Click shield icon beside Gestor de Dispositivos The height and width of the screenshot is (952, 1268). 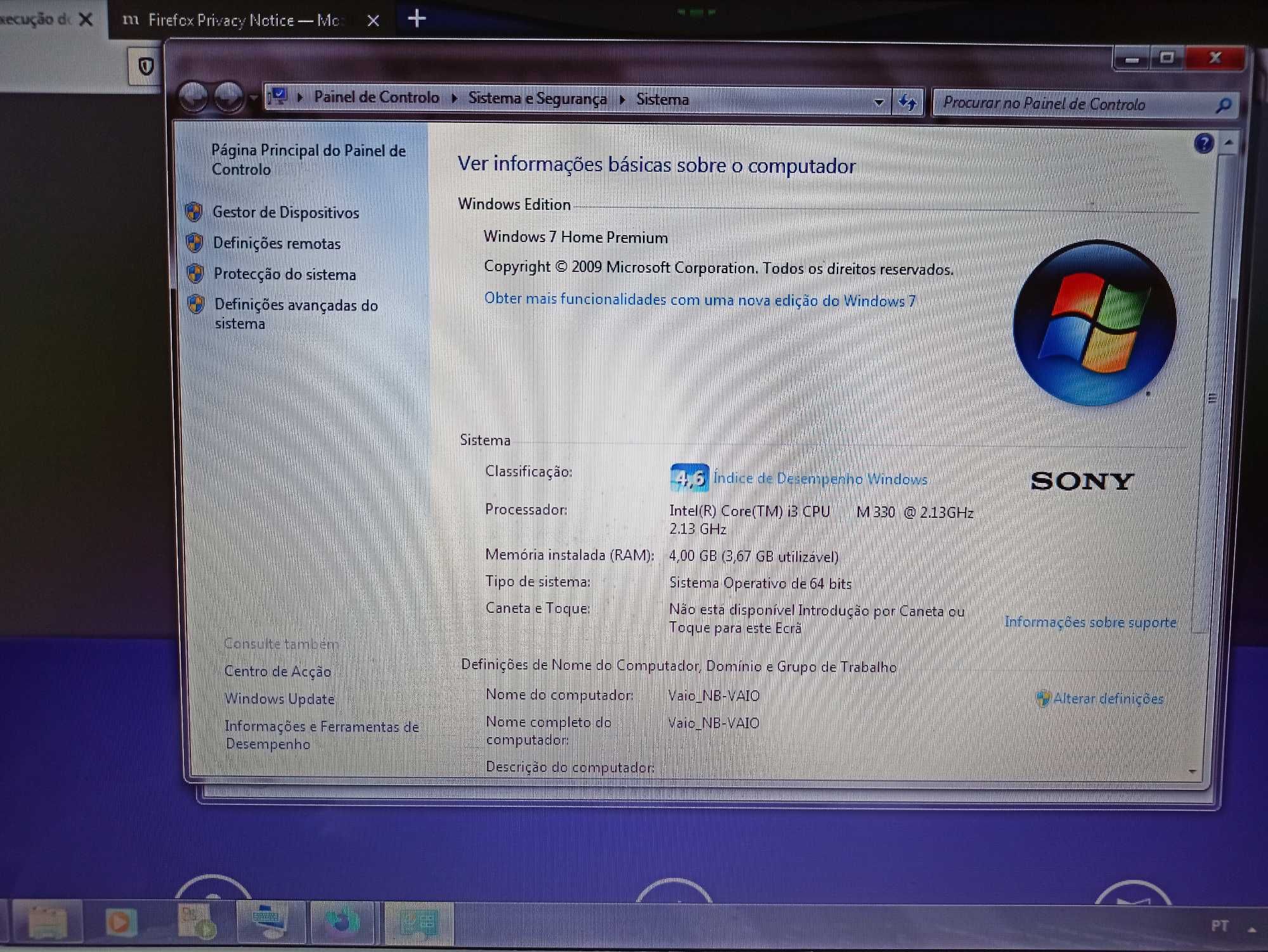click(x=194, y=212)
